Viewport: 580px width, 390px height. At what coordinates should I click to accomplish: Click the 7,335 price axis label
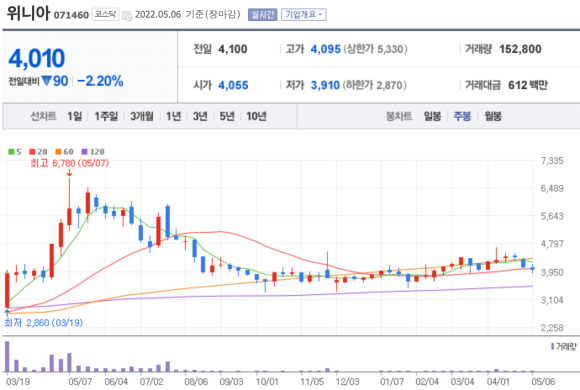tap(552, 161)
